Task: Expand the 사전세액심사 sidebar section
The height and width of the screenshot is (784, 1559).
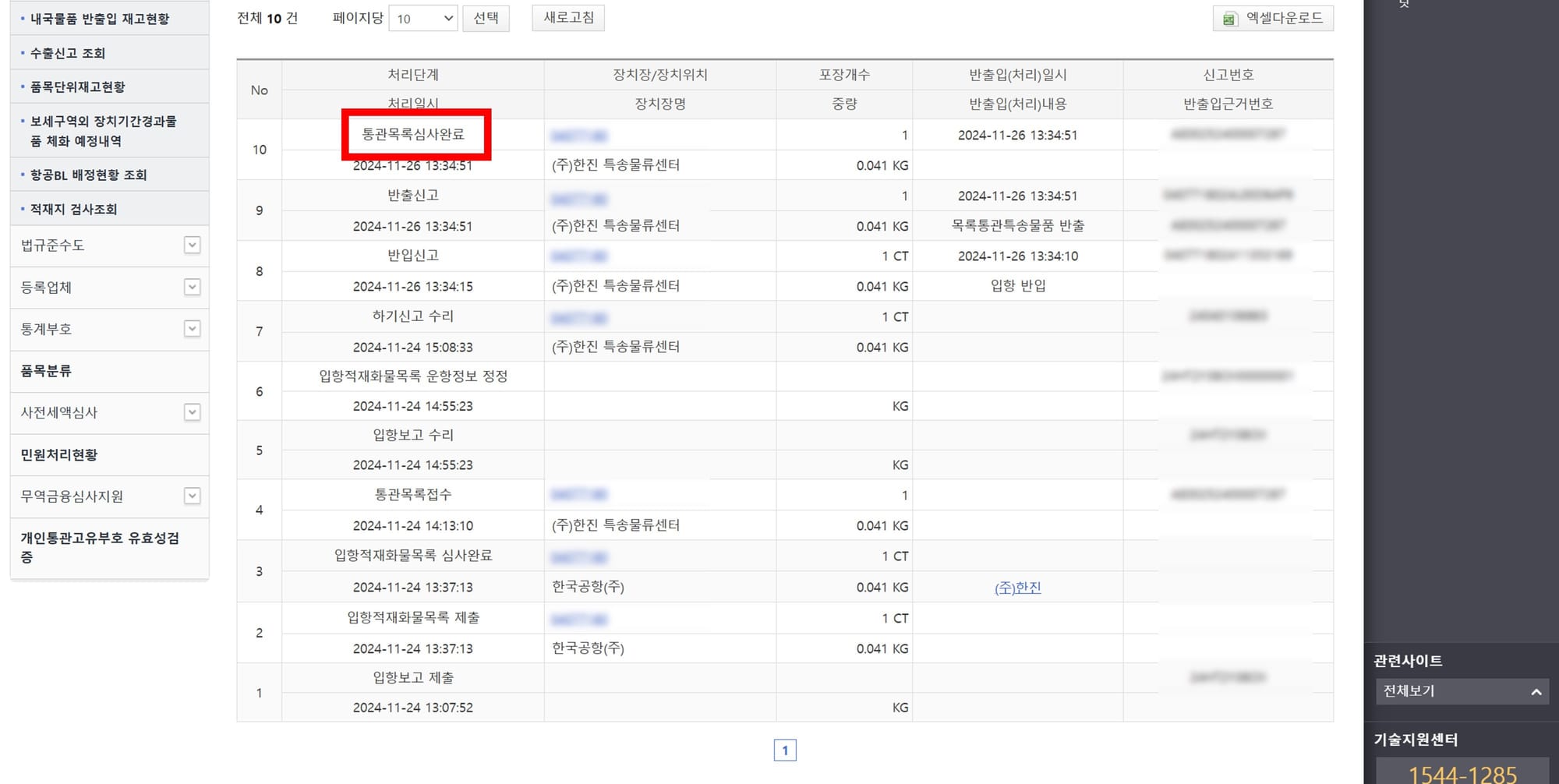Action: click(191, 412)
